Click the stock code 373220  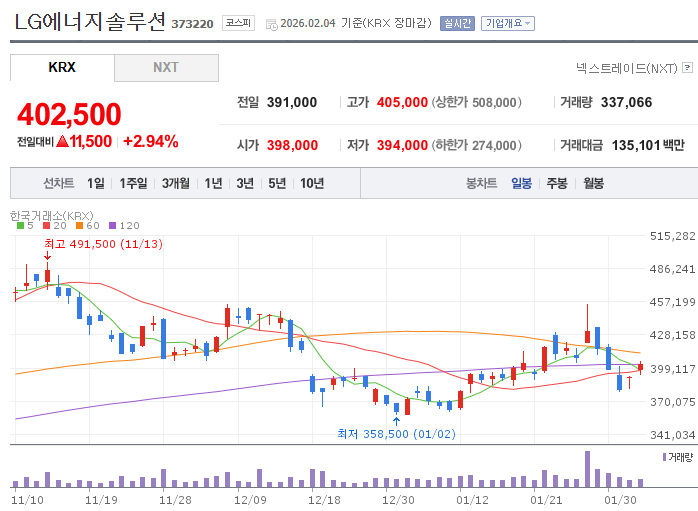192,24
